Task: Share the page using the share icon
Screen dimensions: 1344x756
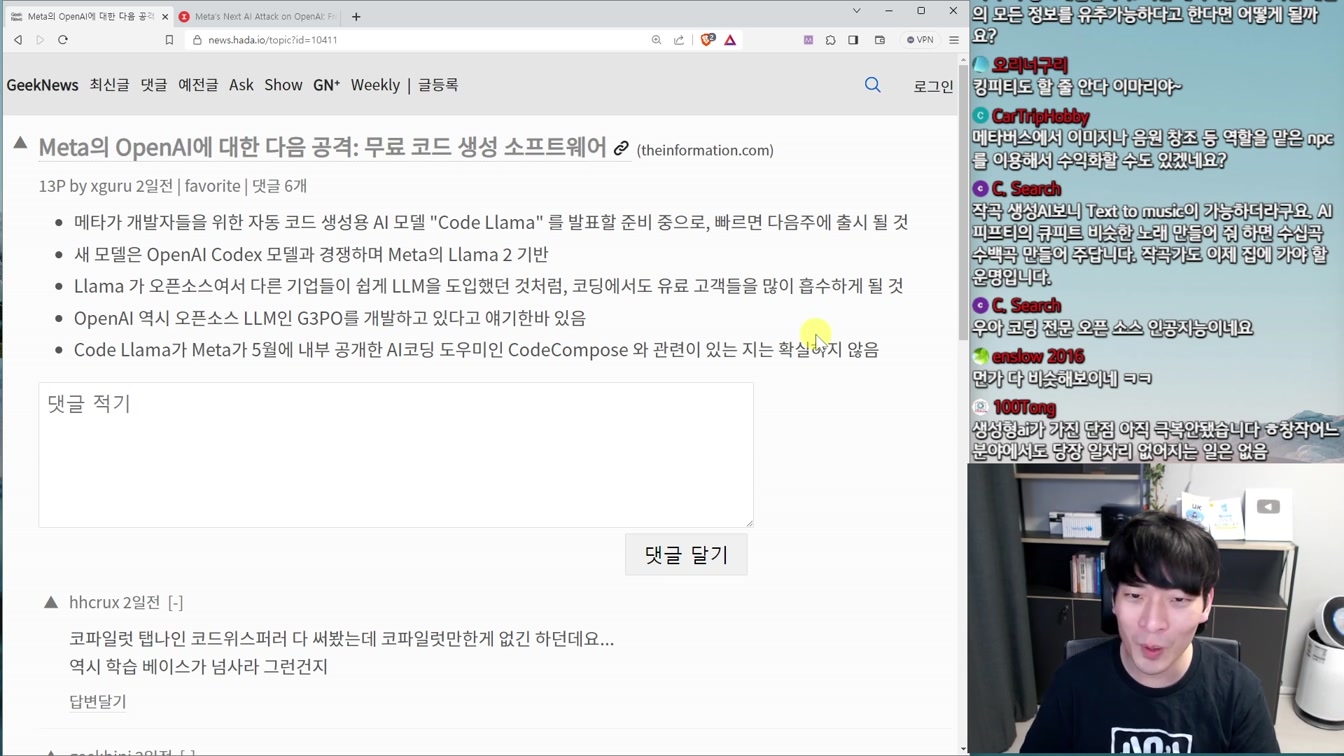Action: tap(679, 40)
